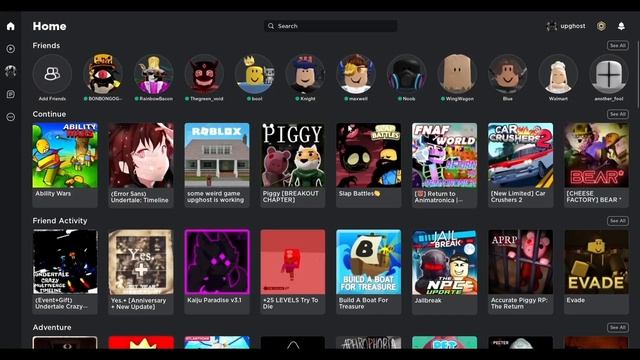Open Undertale: Timeline game thumbnail

pos(141,156)
